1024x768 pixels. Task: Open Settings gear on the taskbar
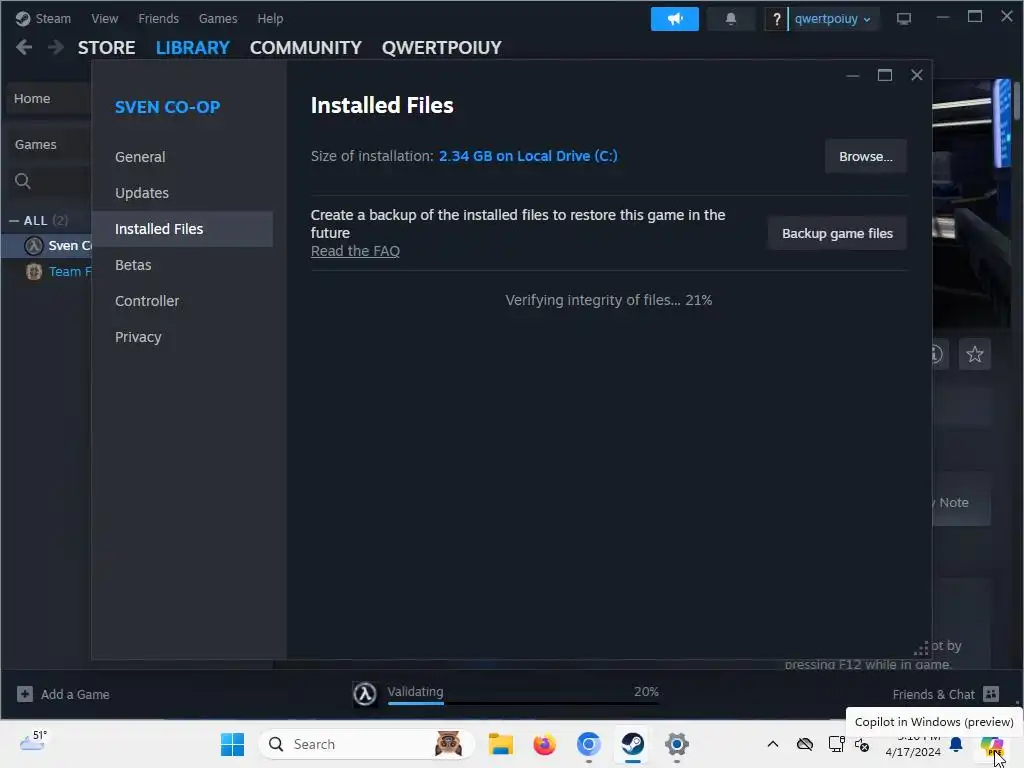[x=677, y=744]
